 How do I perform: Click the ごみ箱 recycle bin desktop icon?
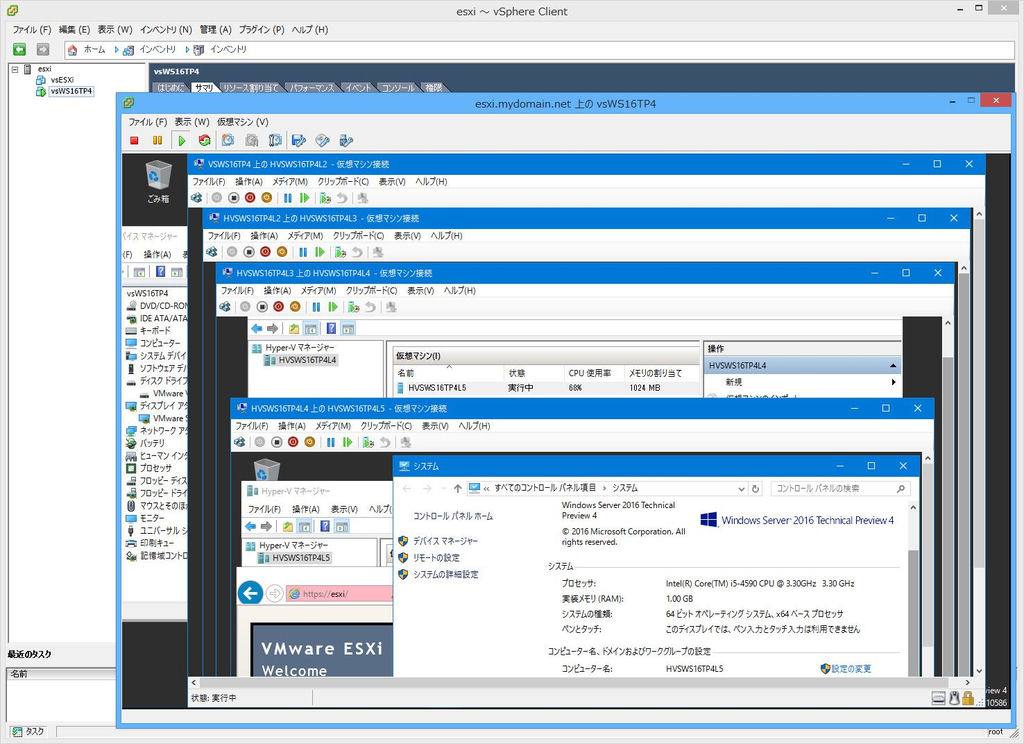pos(157,182)
